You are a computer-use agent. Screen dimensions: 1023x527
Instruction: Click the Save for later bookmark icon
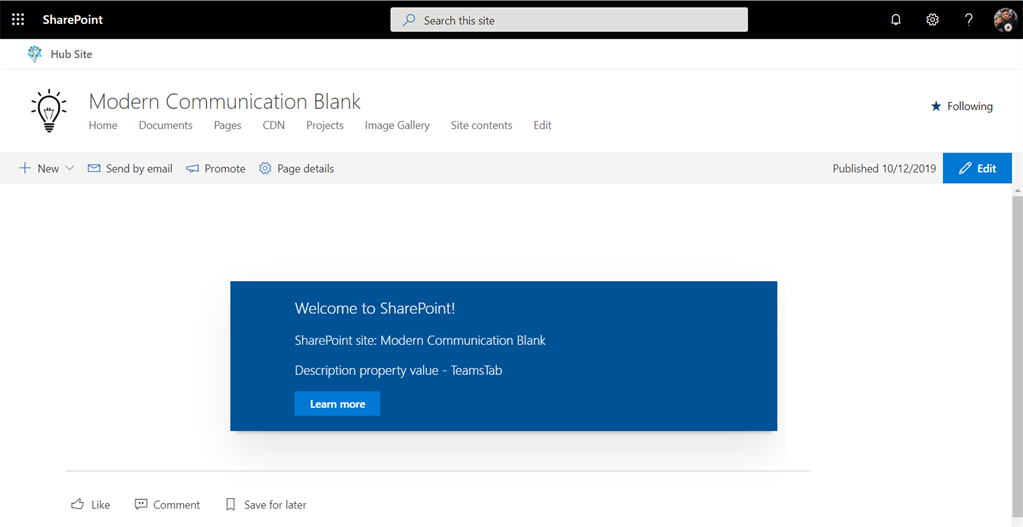(230, 504)
